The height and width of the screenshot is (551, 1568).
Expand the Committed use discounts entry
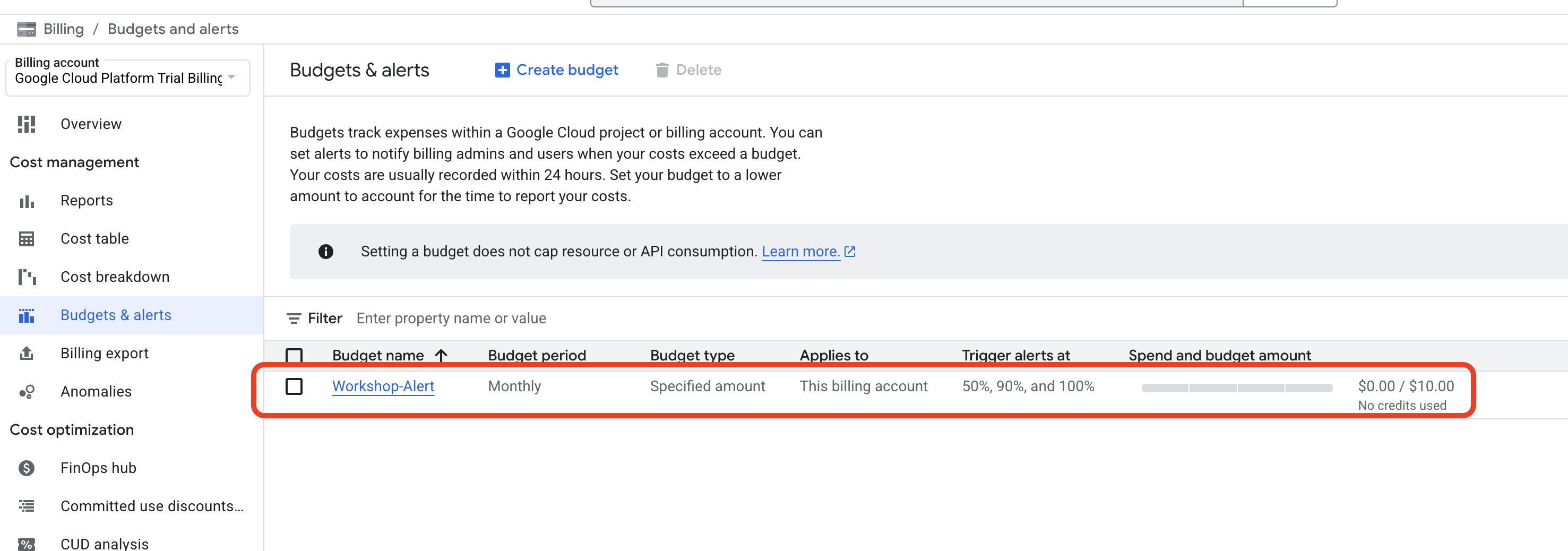point(152,506)
